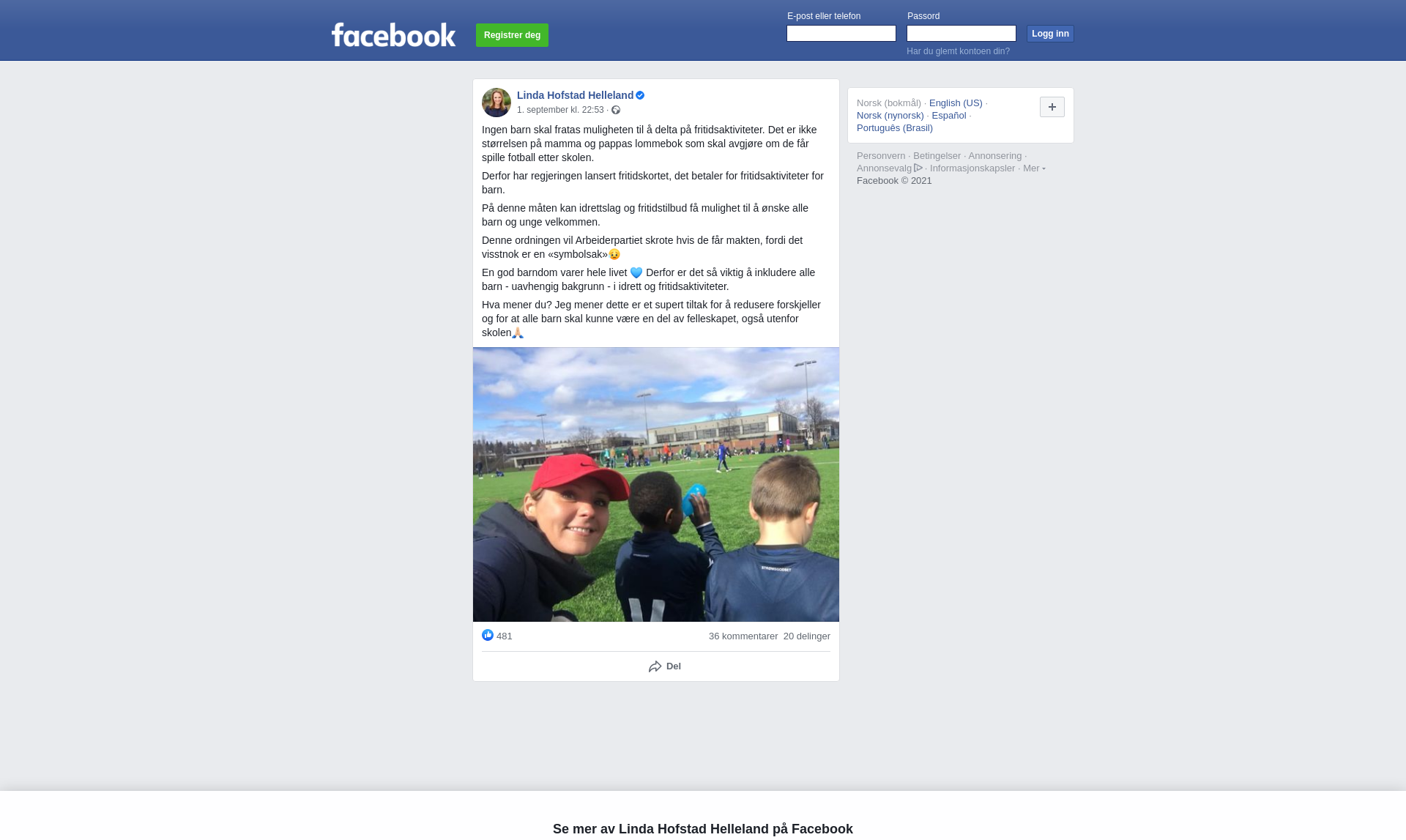
Task: Click the Logg inn button
Action: click(1050, 34)
